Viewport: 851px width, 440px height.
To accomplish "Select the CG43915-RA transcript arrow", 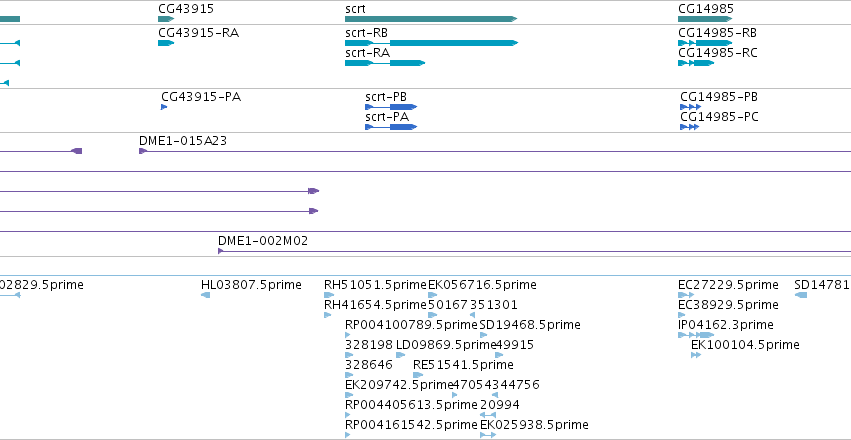I will [x=166, y=43].
